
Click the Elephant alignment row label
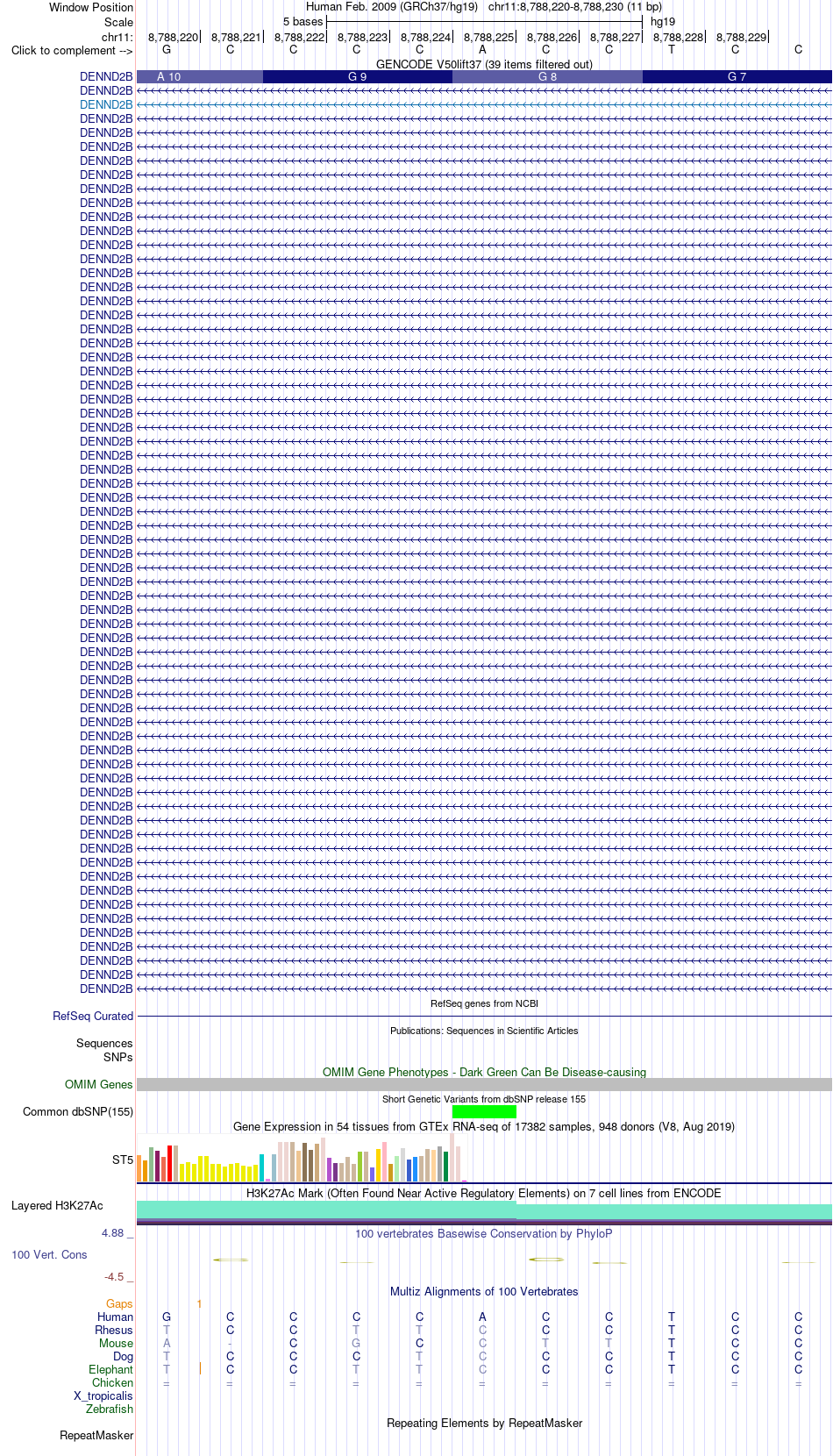[111, 1369]
